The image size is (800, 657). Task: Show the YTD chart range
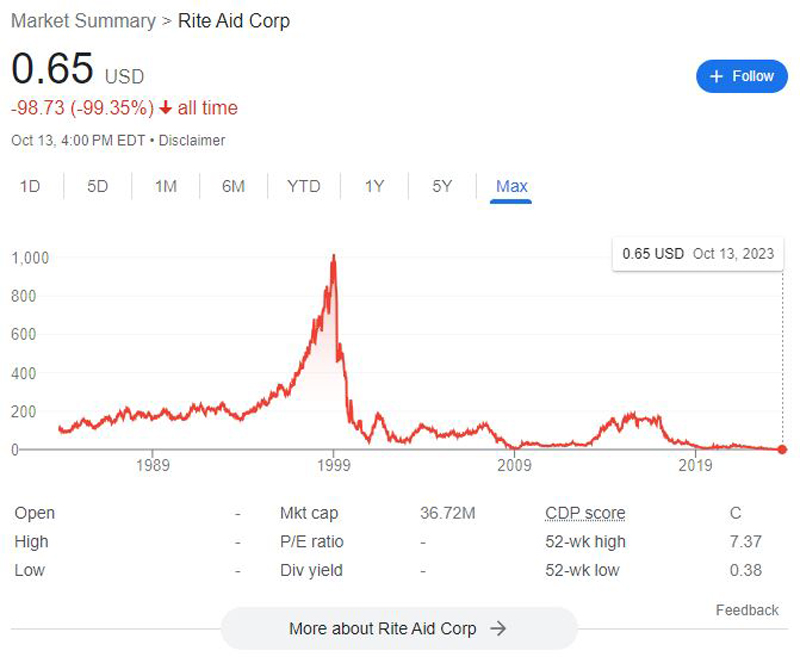[x=304, y=186]
